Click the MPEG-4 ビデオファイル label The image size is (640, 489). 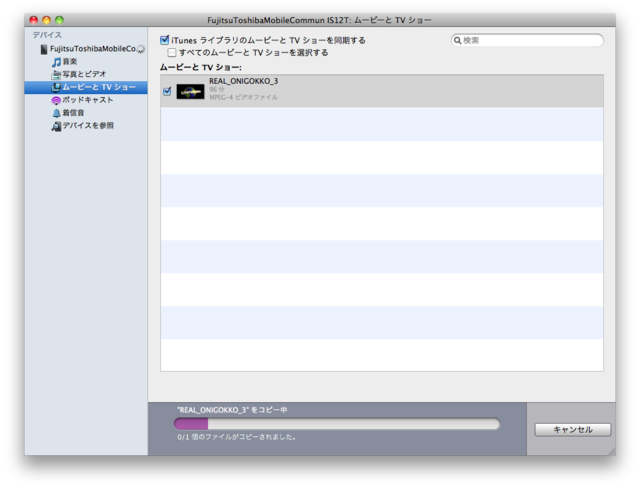(x=243, y=97)
